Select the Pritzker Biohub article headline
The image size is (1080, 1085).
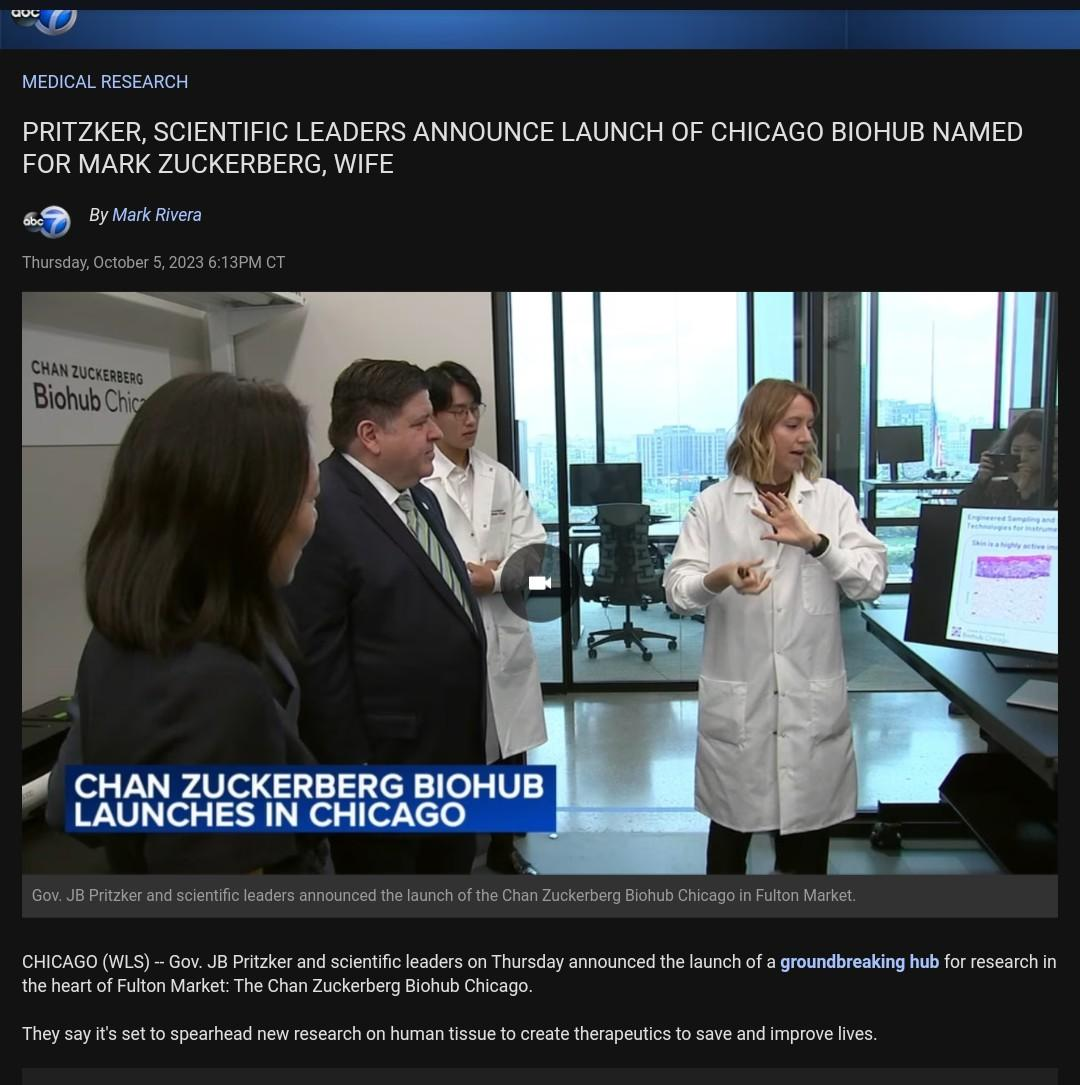coord(522,147)
